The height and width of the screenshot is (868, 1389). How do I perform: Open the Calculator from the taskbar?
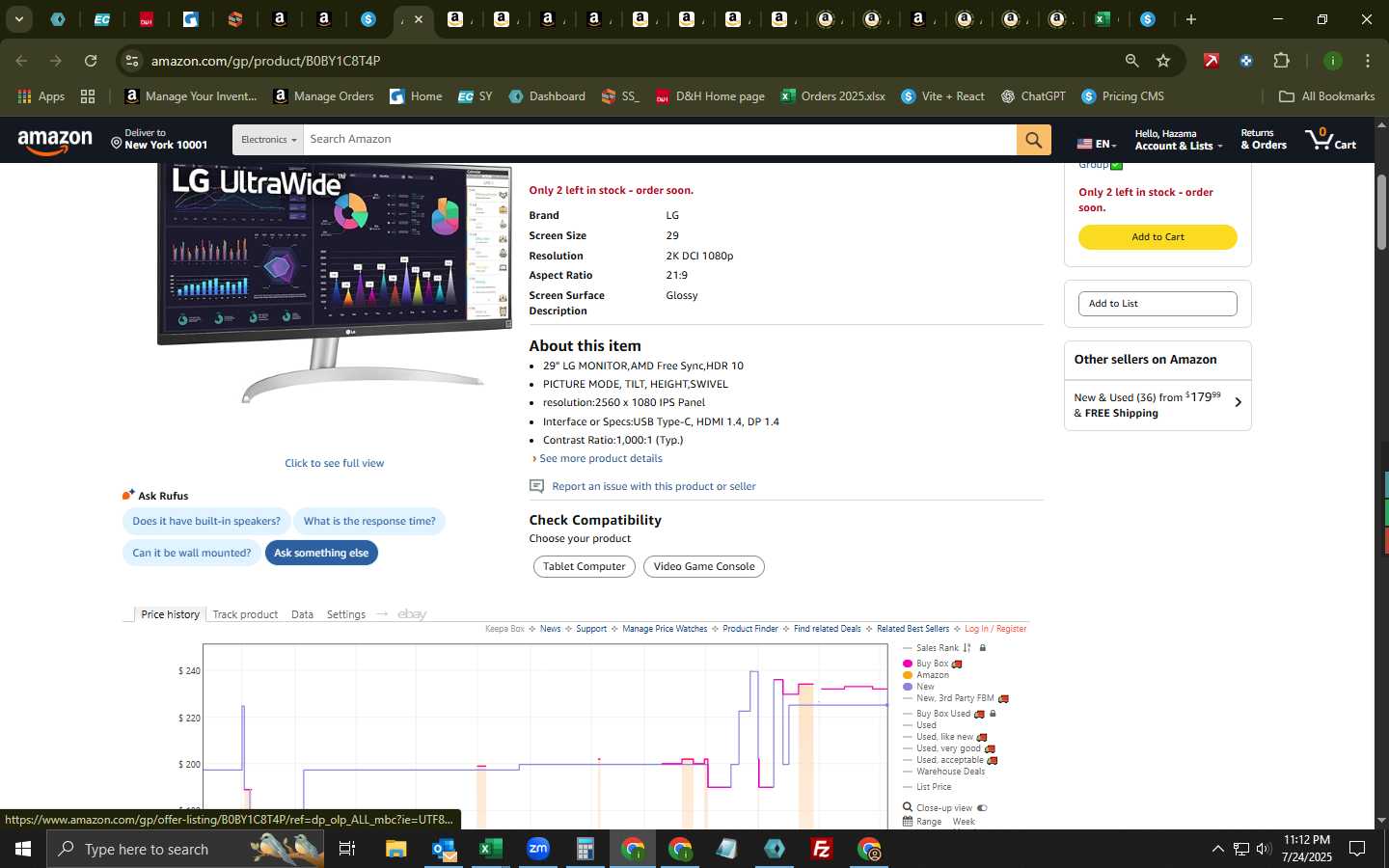pos(585,849)
